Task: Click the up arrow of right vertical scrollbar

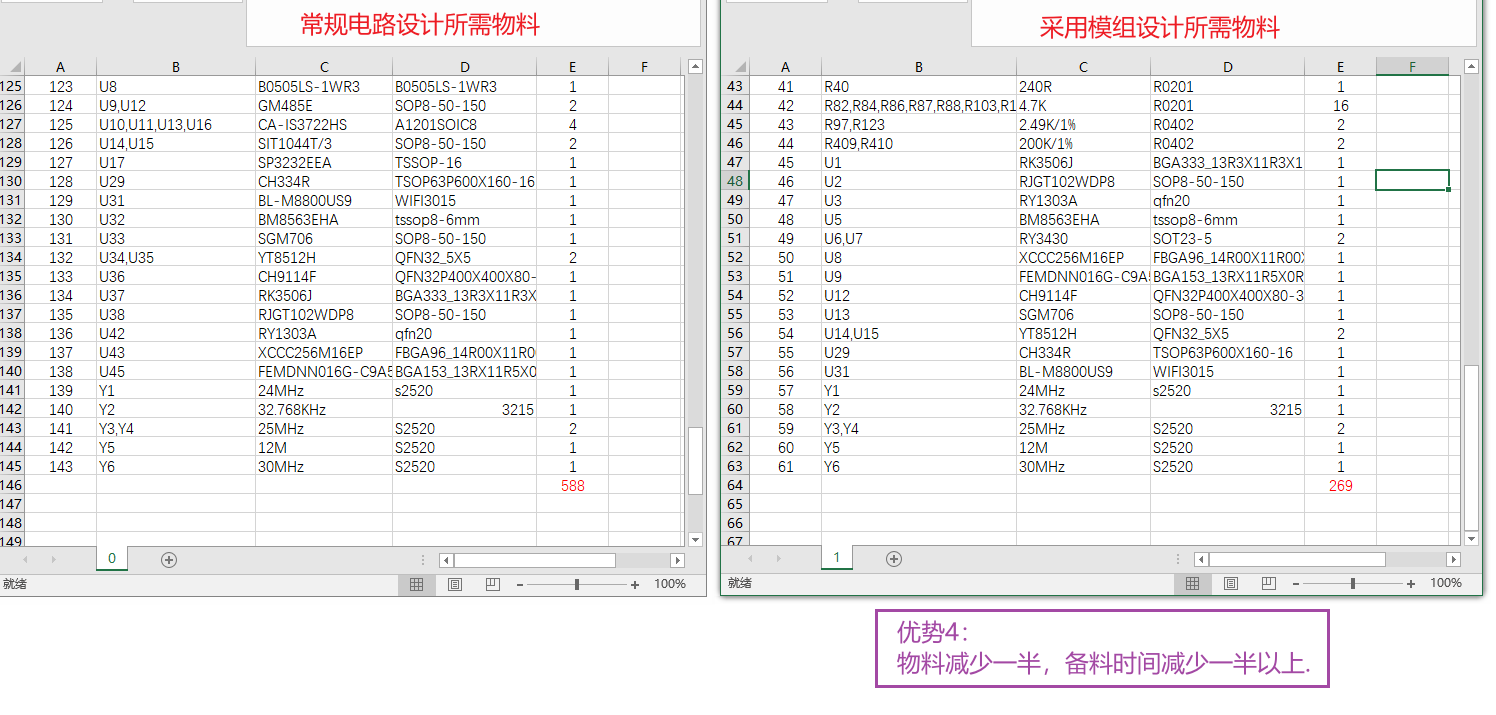Action: 1471,66
